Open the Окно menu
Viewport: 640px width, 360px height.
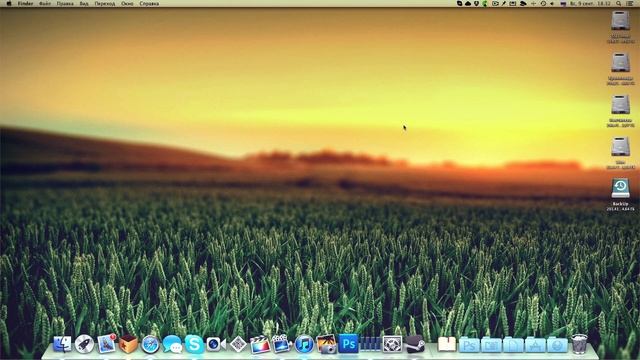point(127,3)
